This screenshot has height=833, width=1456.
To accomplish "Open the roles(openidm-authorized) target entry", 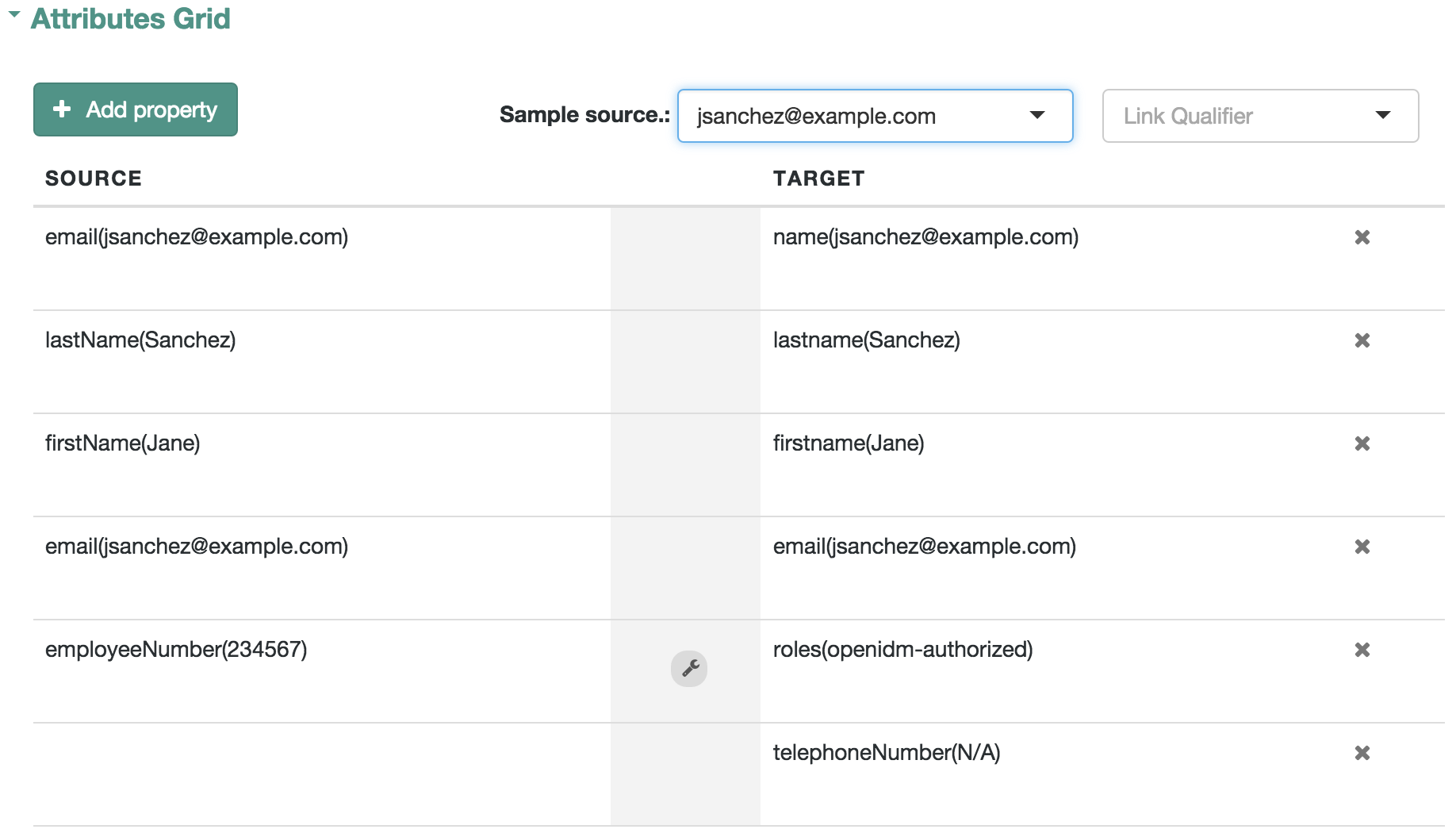I will point(902,649).
